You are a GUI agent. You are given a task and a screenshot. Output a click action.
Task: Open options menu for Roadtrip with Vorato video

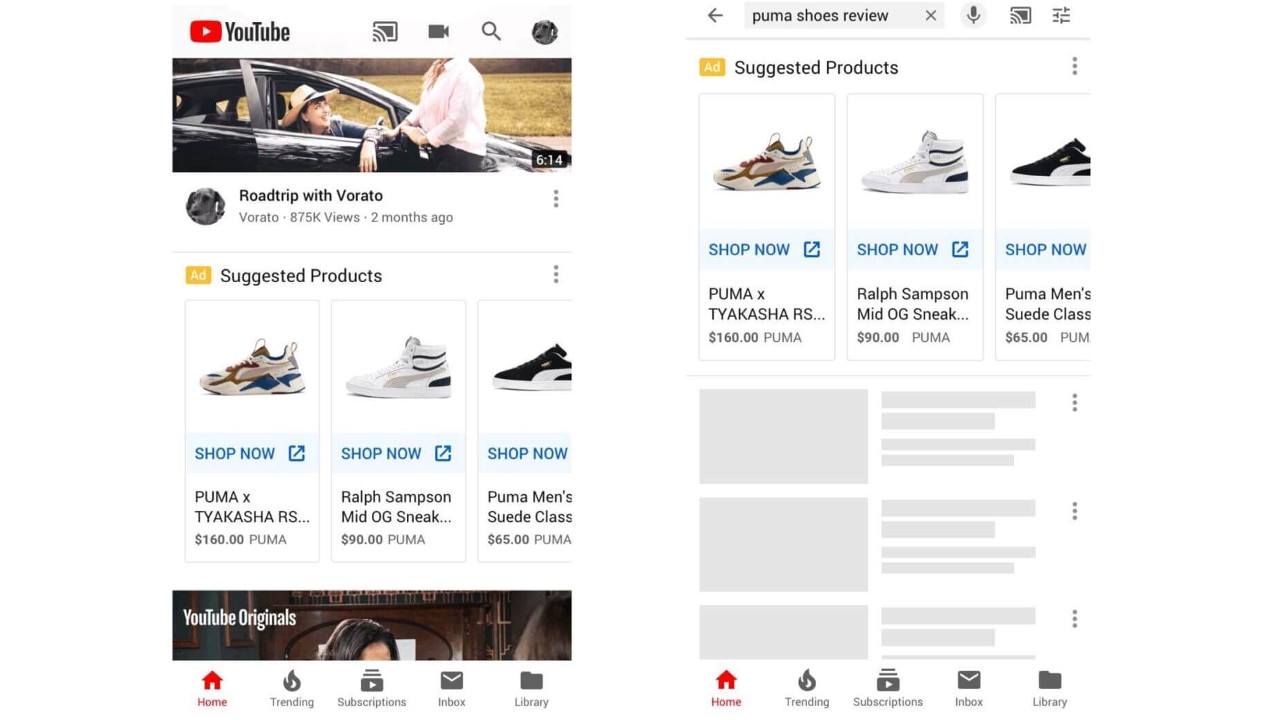pos(556,199)
